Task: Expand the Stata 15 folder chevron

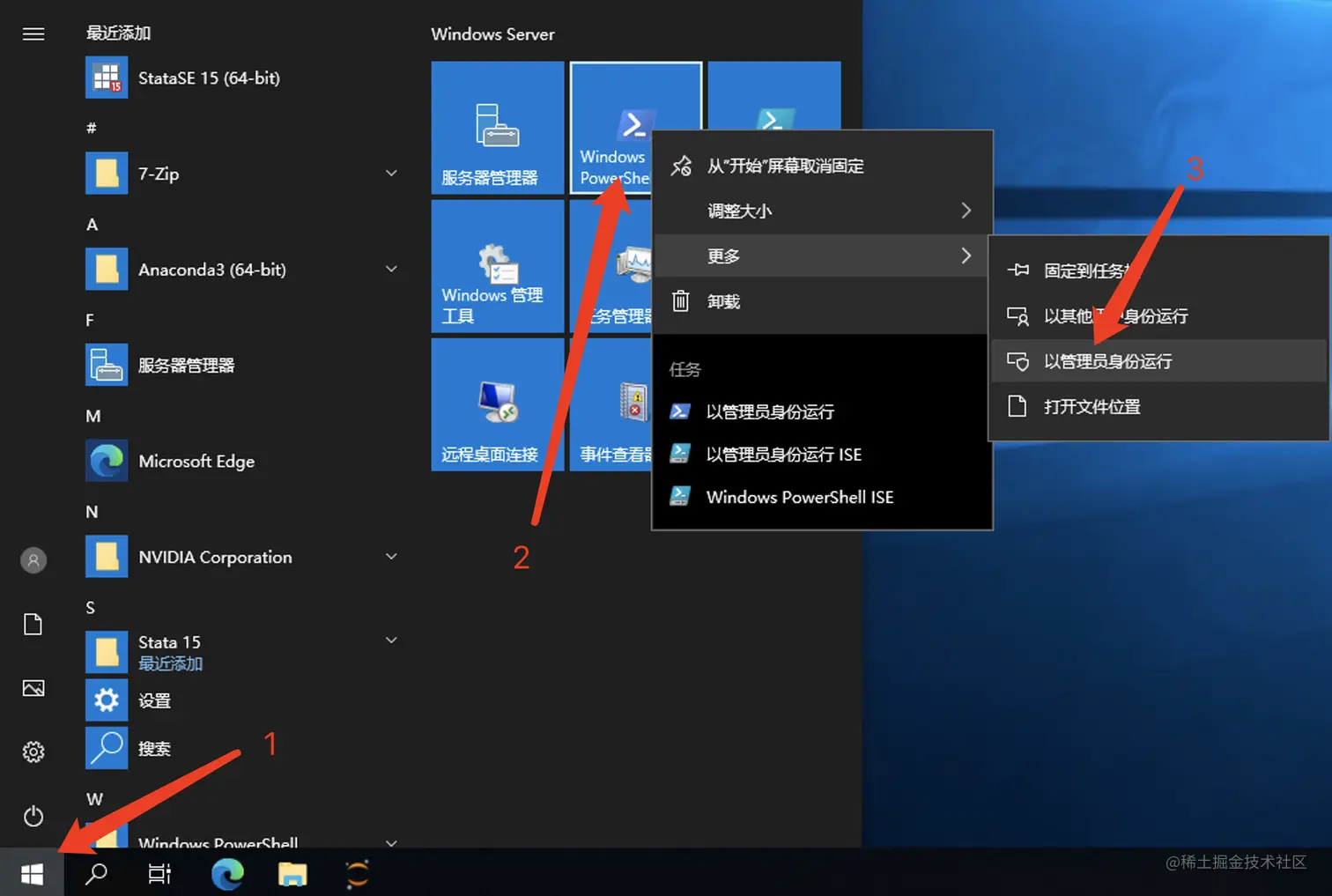Action: 391,641
